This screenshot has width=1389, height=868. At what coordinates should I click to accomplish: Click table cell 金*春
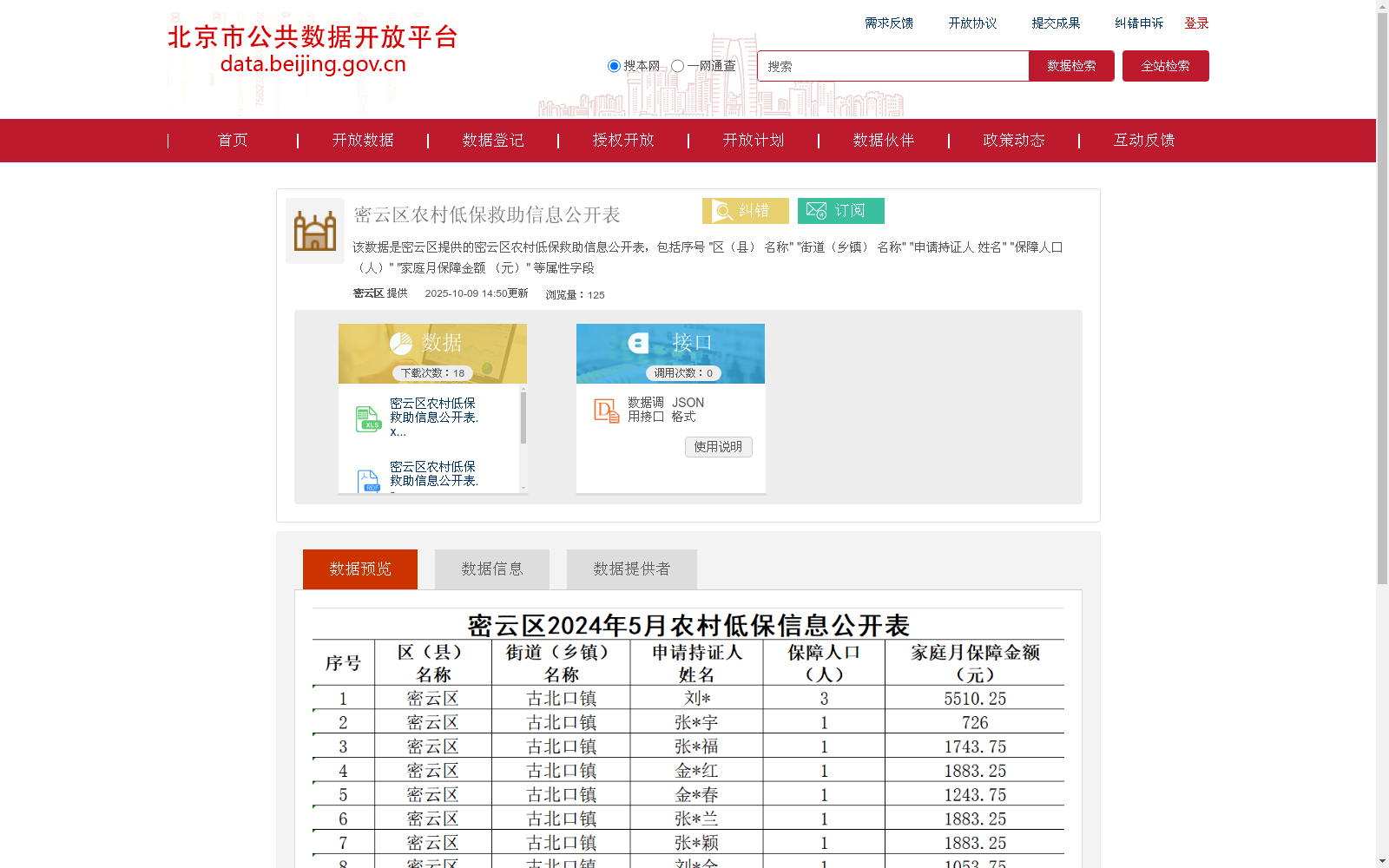coord(697,795)
